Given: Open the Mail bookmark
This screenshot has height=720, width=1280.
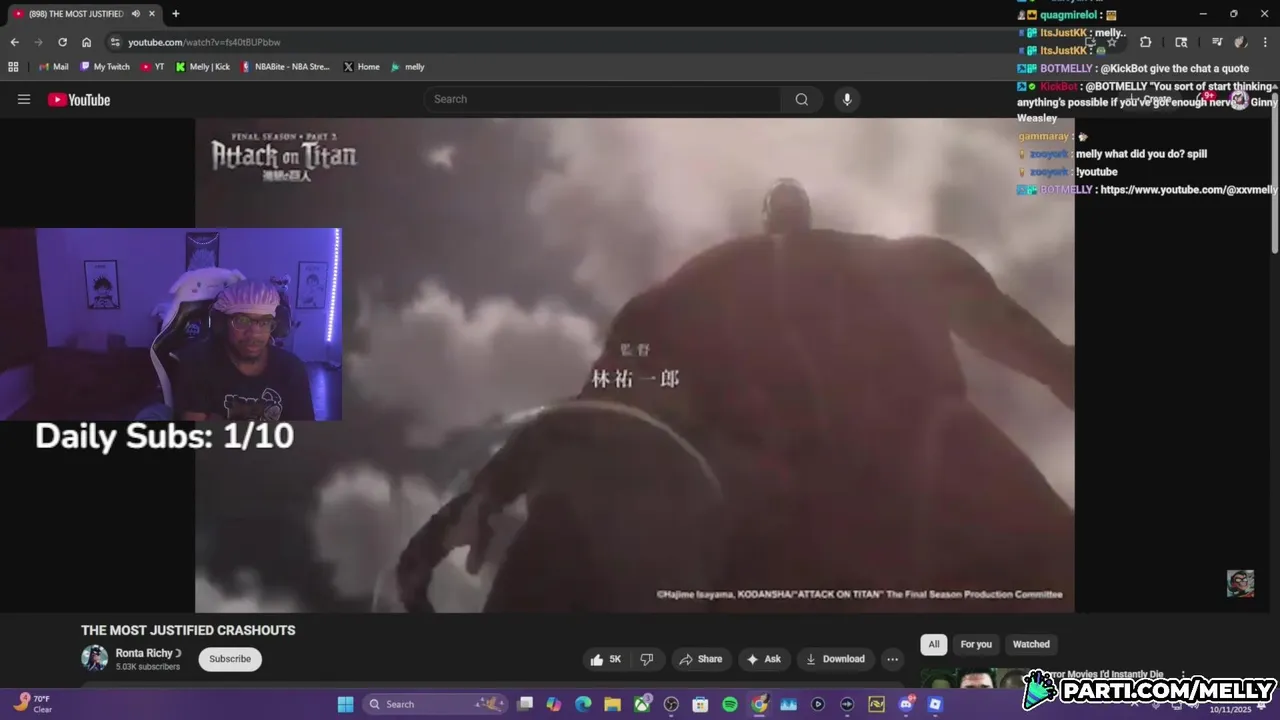Looking at the screenshot, I should [54, 67].
